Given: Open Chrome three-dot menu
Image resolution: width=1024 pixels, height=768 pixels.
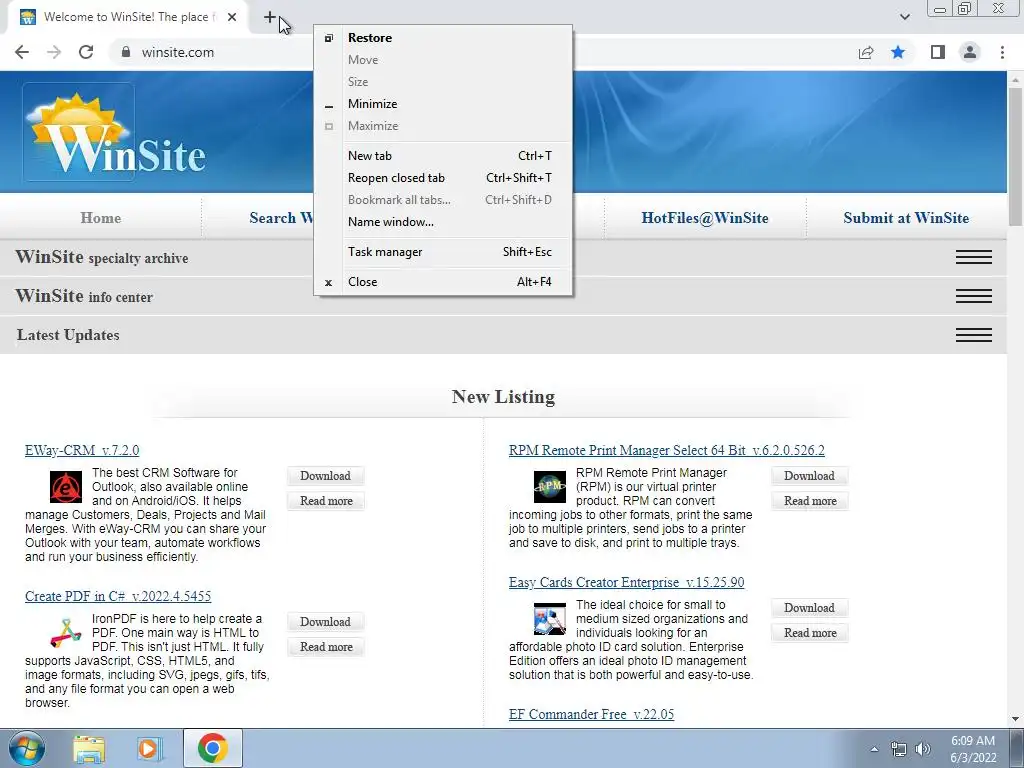Looking at the screenshot, I should 1002,52.
